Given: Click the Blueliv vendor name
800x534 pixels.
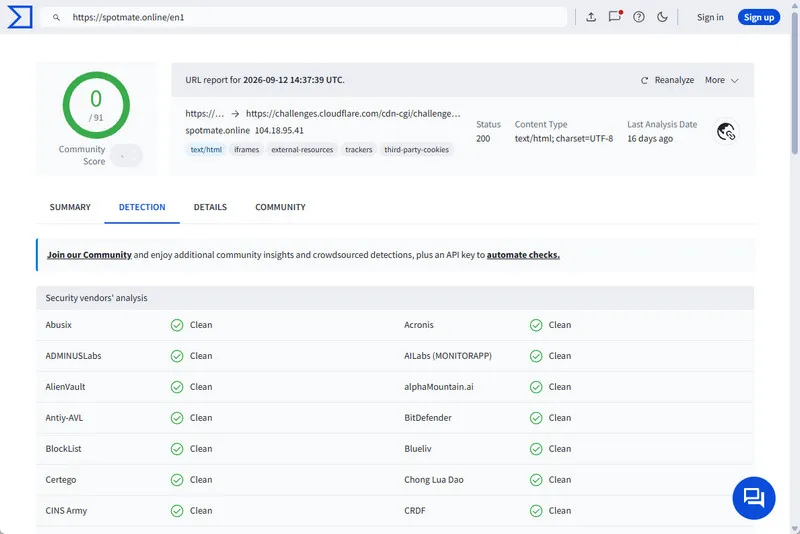Looking at the screenshot, I should point(418,449).
